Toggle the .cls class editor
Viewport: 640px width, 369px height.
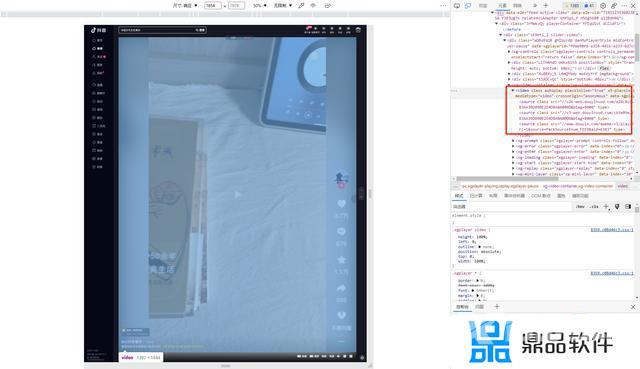[594, 207]
